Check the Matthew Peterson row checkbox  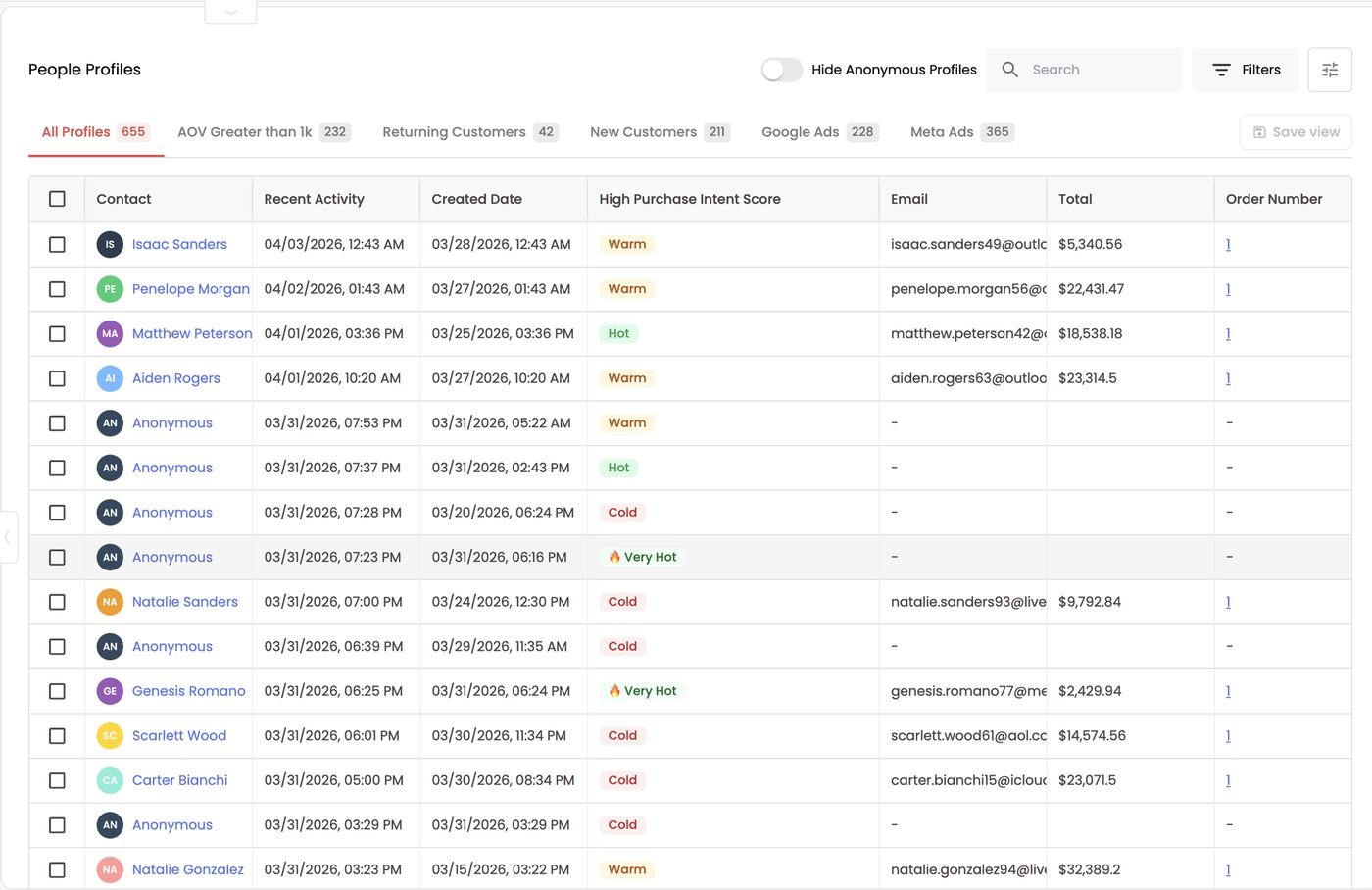pyautogui.click(x=57, y=333)
